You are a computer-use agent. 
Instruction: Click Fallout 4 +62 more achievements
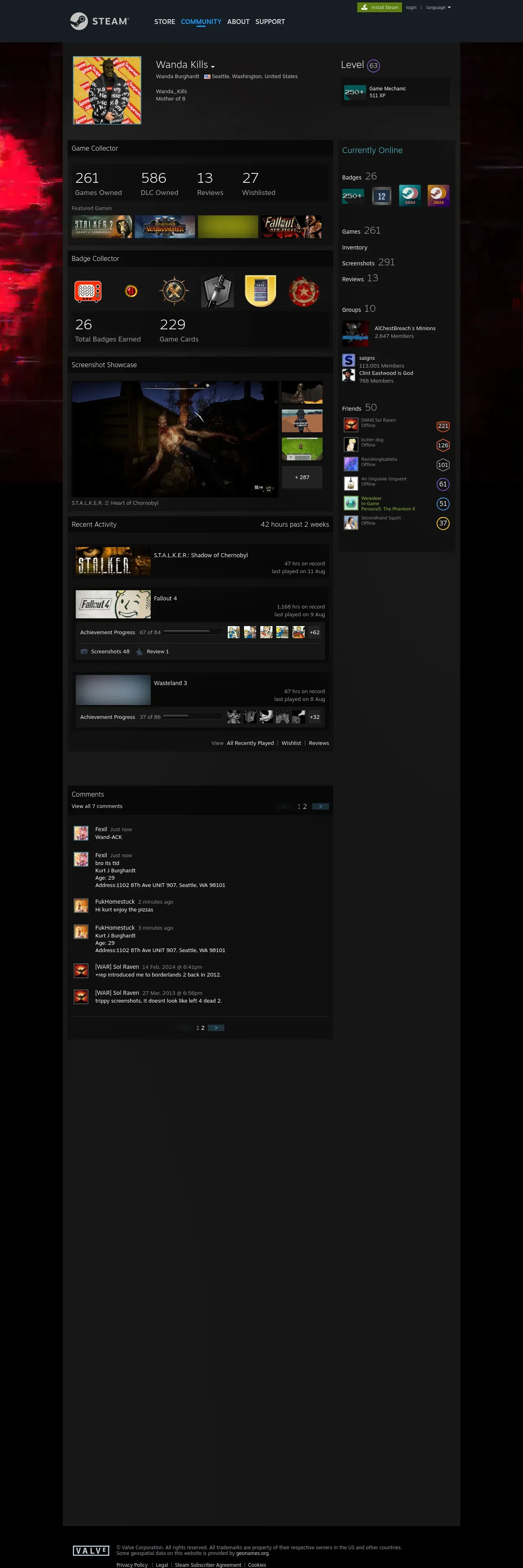(x=314, y=633)
